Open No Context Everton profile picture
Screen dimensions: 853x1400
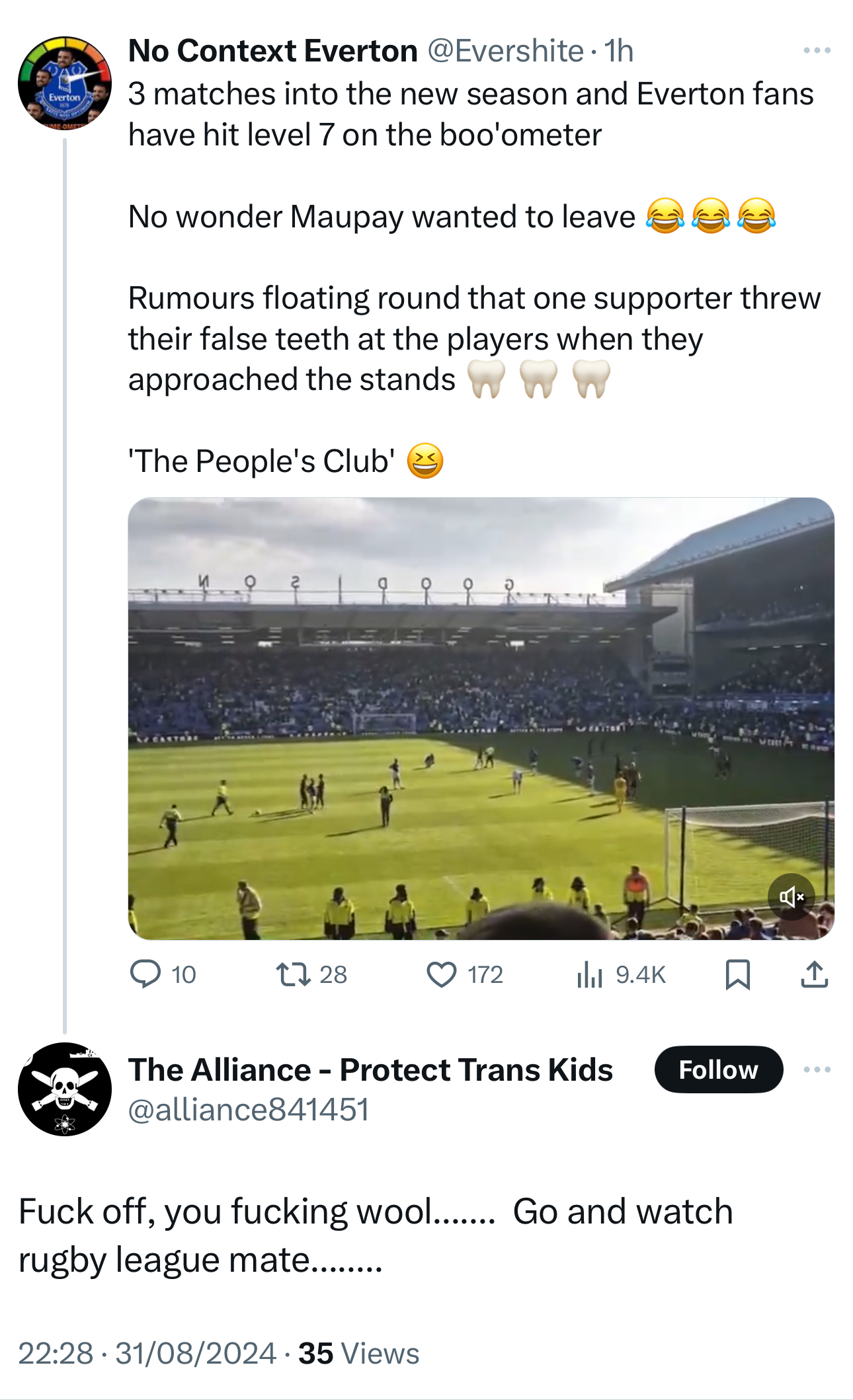click(x=64, y=83)
